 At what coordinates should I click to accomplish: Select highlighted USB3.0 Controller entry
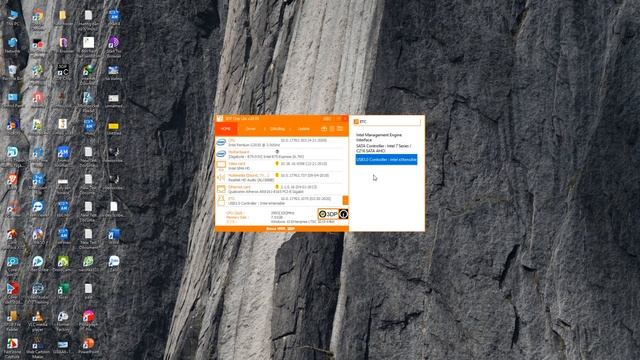(386, 160)
